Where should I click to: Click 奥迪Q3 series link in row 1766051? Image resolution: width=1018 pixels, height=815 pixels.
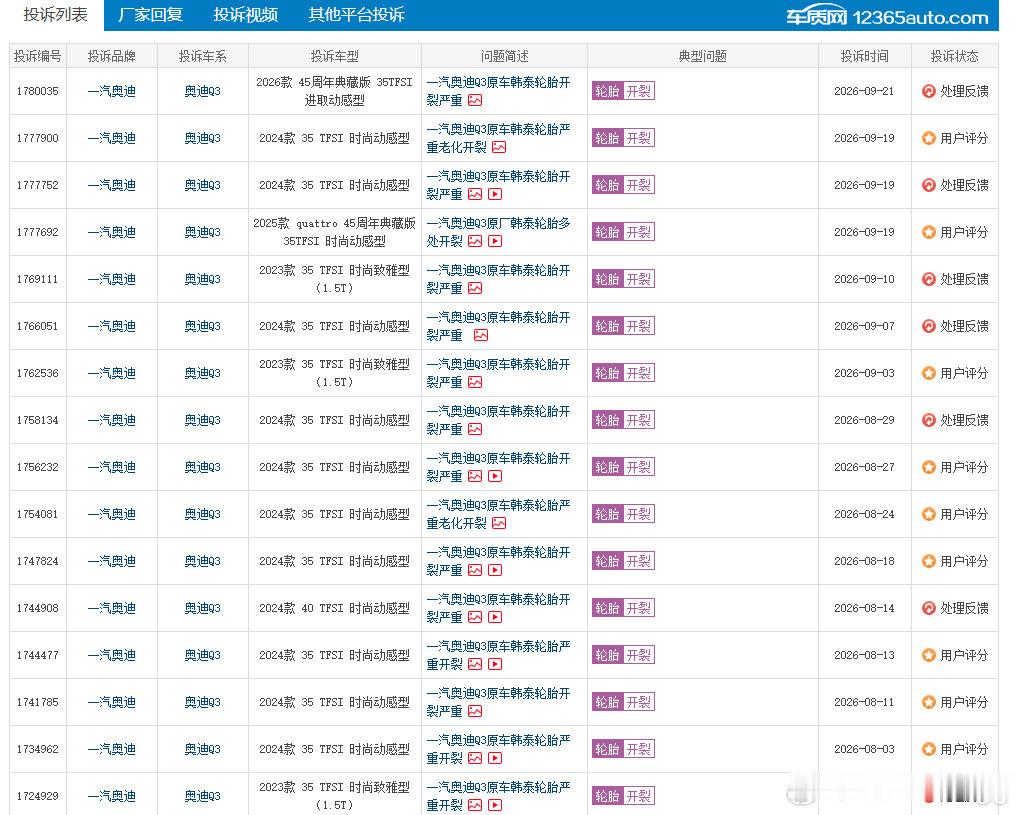tap(203, 326)
